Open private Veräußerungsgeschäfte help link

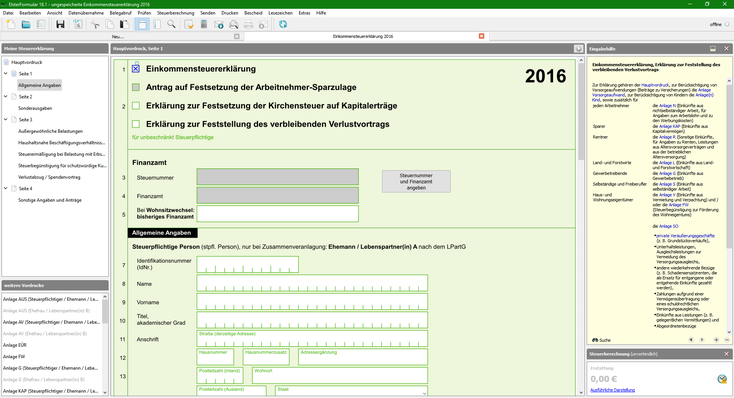[685, 236]
